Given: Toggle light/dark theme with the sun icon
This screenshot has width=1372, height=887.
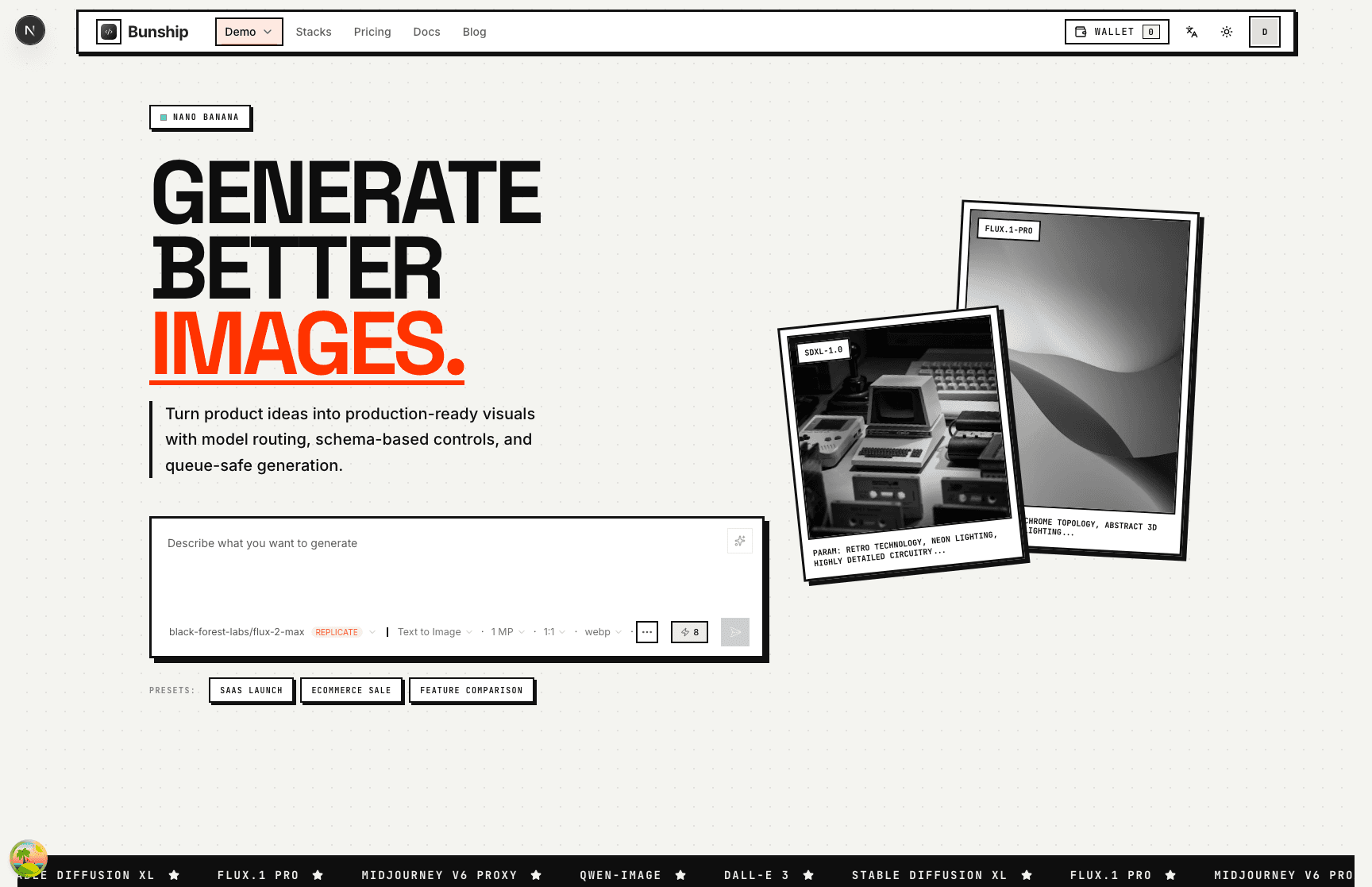Looking at the screenshot, I should point(1227,32).
